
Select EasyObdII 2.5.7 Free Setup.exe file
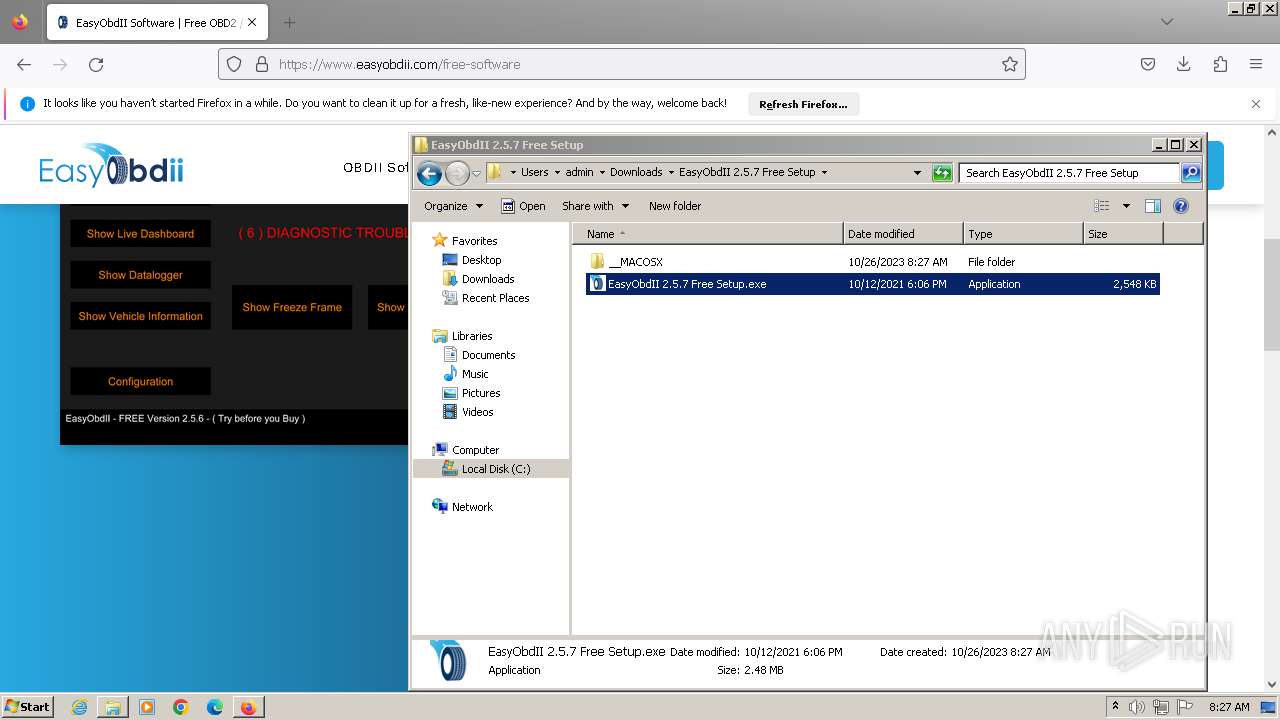point(872,284)
